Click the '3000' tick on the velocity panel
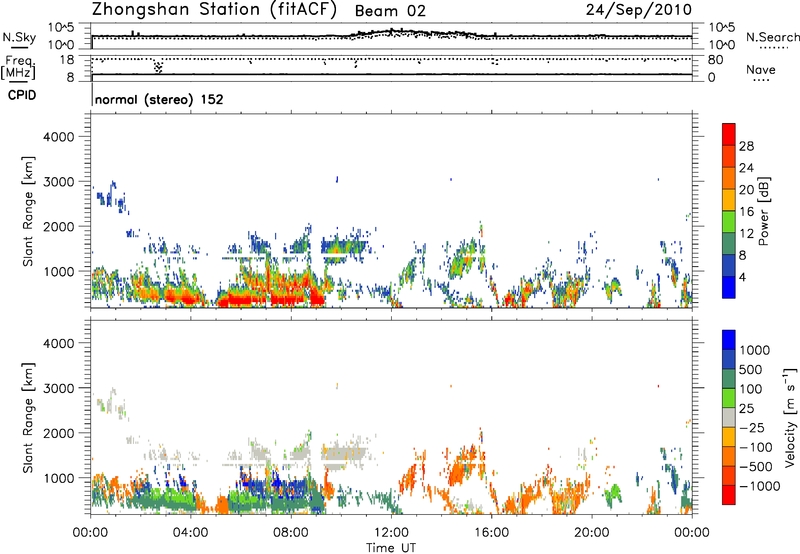Screen dimensions: 800x554 pyautogui.click(x=58, y=388)
